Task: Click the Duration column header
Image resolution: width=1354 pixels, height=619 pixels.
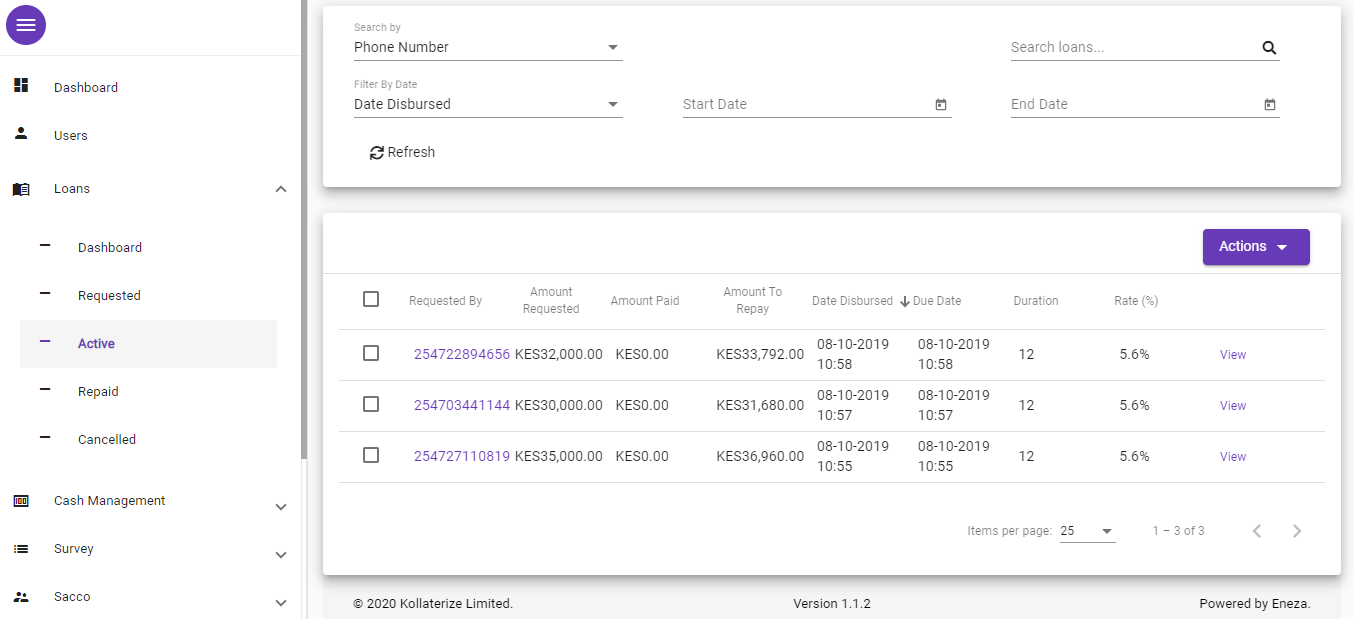Action: coord(1036,301)
